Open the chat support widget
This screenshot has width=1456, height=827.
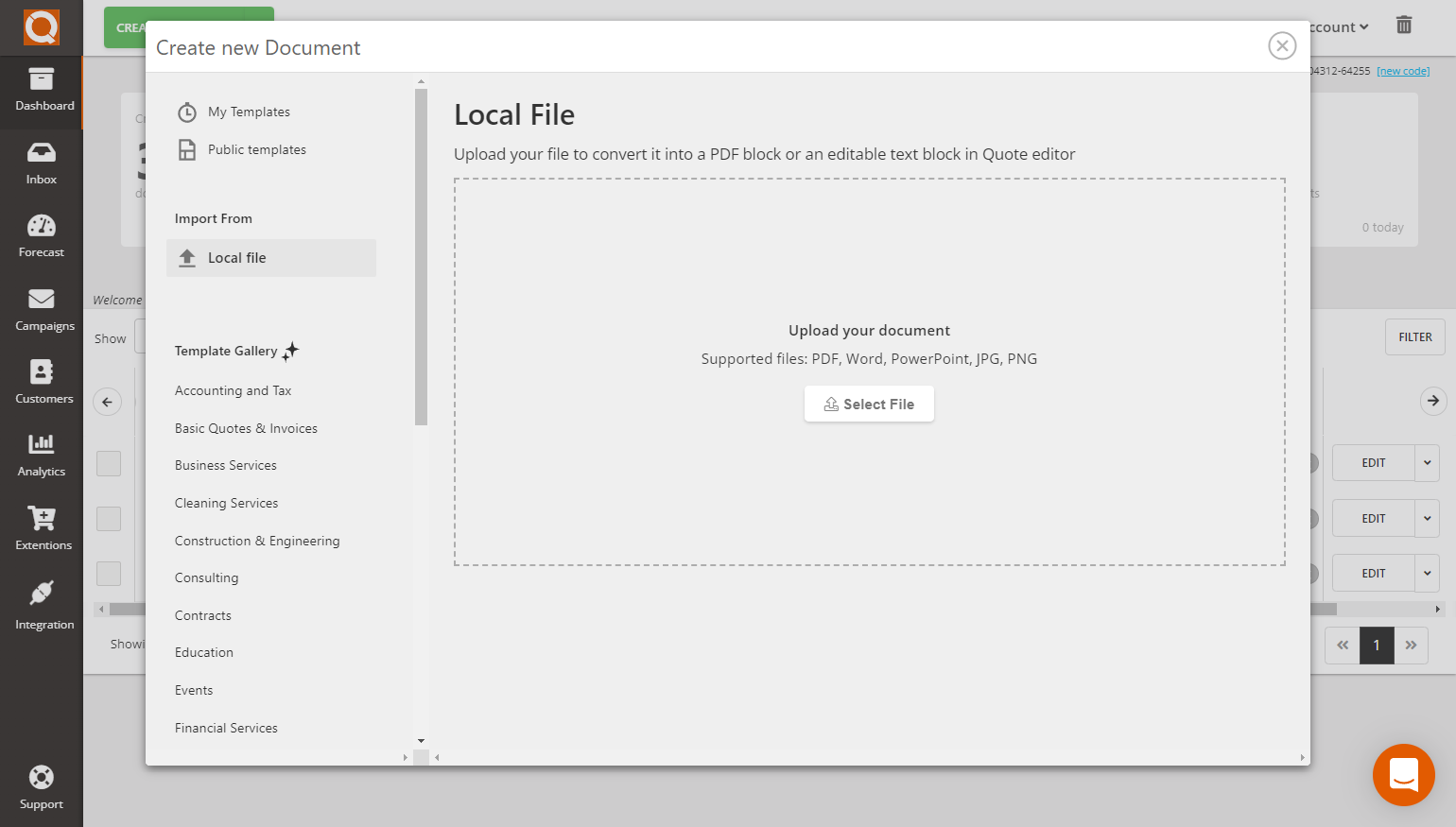coord(1403,775)
